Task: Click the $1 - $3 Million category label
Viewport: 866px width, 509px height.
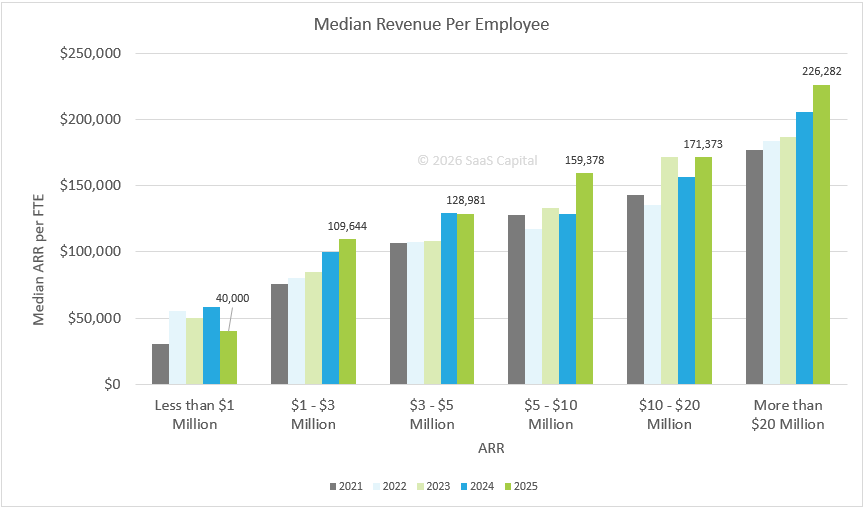Action: (313, 415)
